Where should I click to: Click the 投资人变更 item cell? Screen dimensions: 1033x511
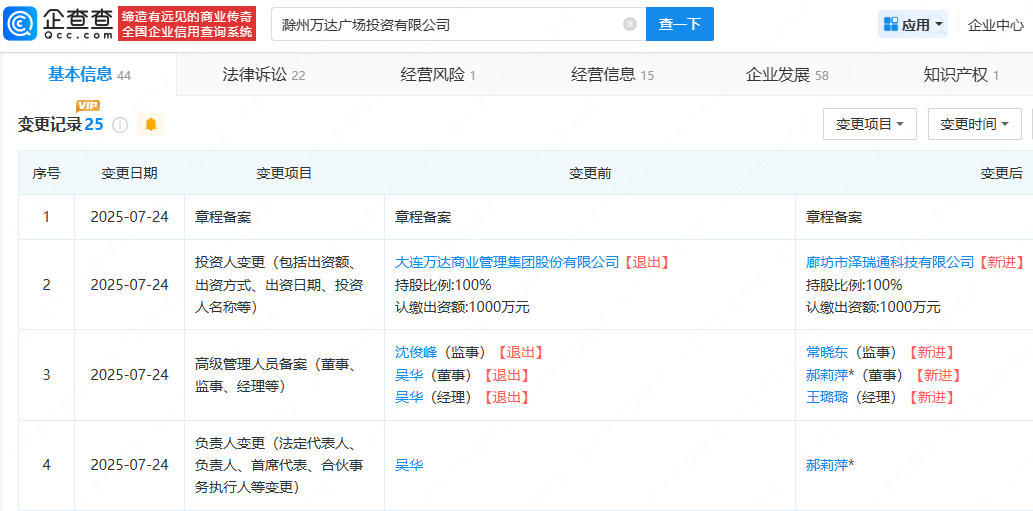[x=285, y=284]
